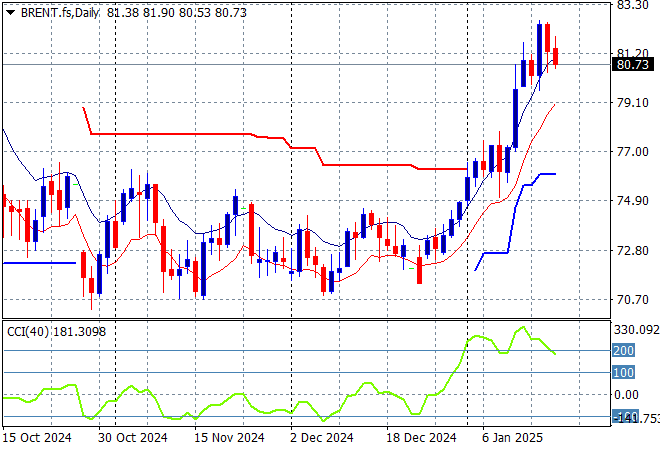660x450 pixels.
Task: Click the CCI -100 level label
Action: pos(625,417)
